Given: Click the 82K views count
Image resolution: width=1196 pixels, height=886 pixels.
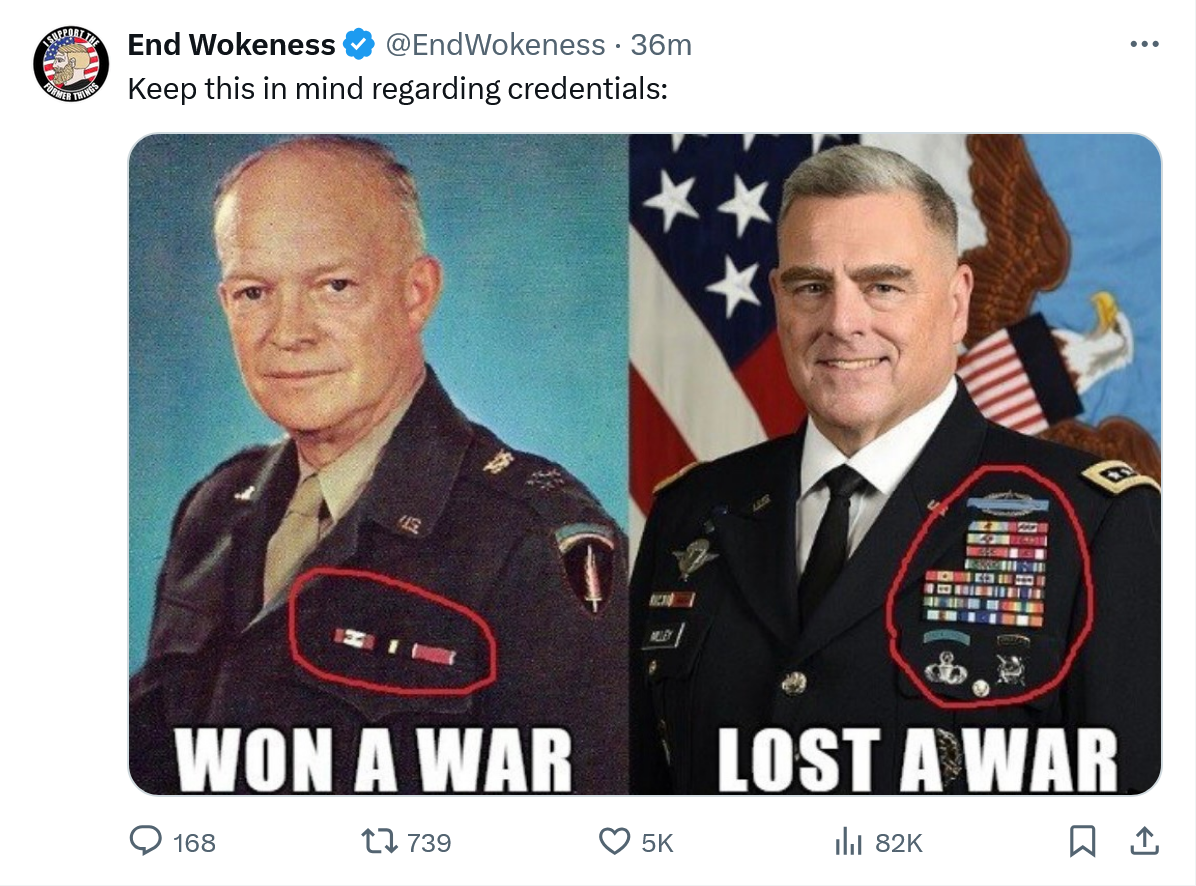Looking at the screenshot, I should point(899,843).
